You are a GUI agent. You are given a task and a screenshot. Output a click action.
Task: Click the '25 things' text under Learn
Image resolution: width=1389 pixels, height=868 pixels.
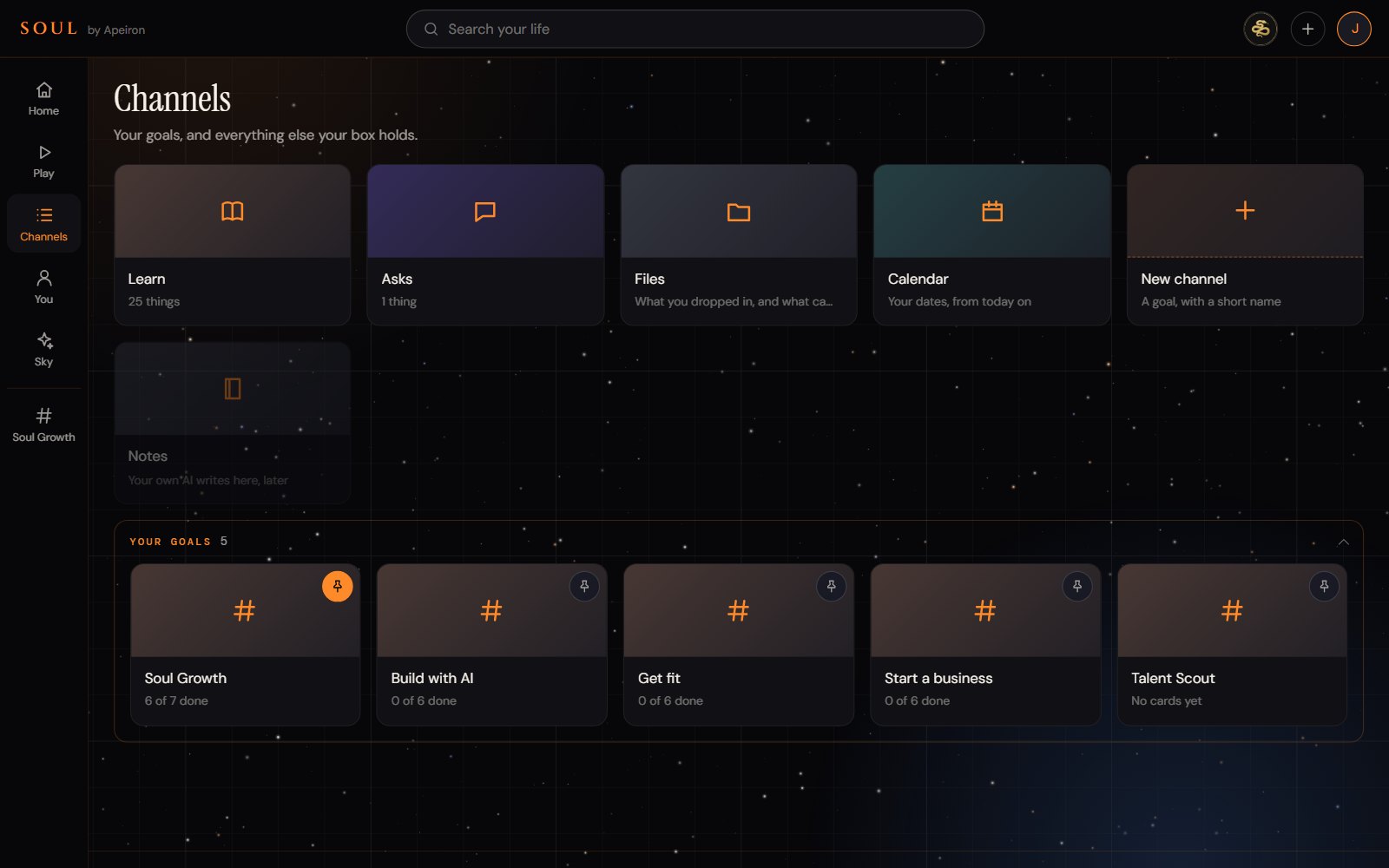(x=154, y=301)
